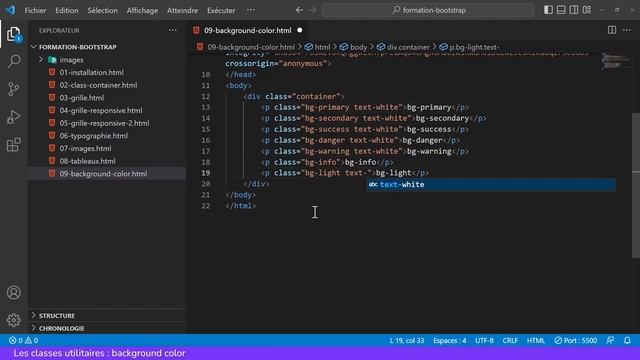
Task: Click the editor vertical scrollbar
Action: tap(636, 185)
